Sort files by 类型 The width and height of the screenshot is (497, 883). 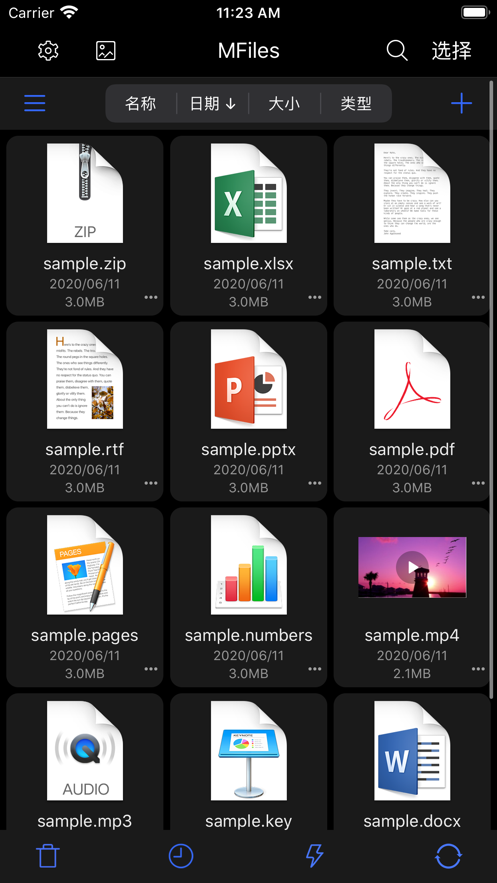click(356, 104)
